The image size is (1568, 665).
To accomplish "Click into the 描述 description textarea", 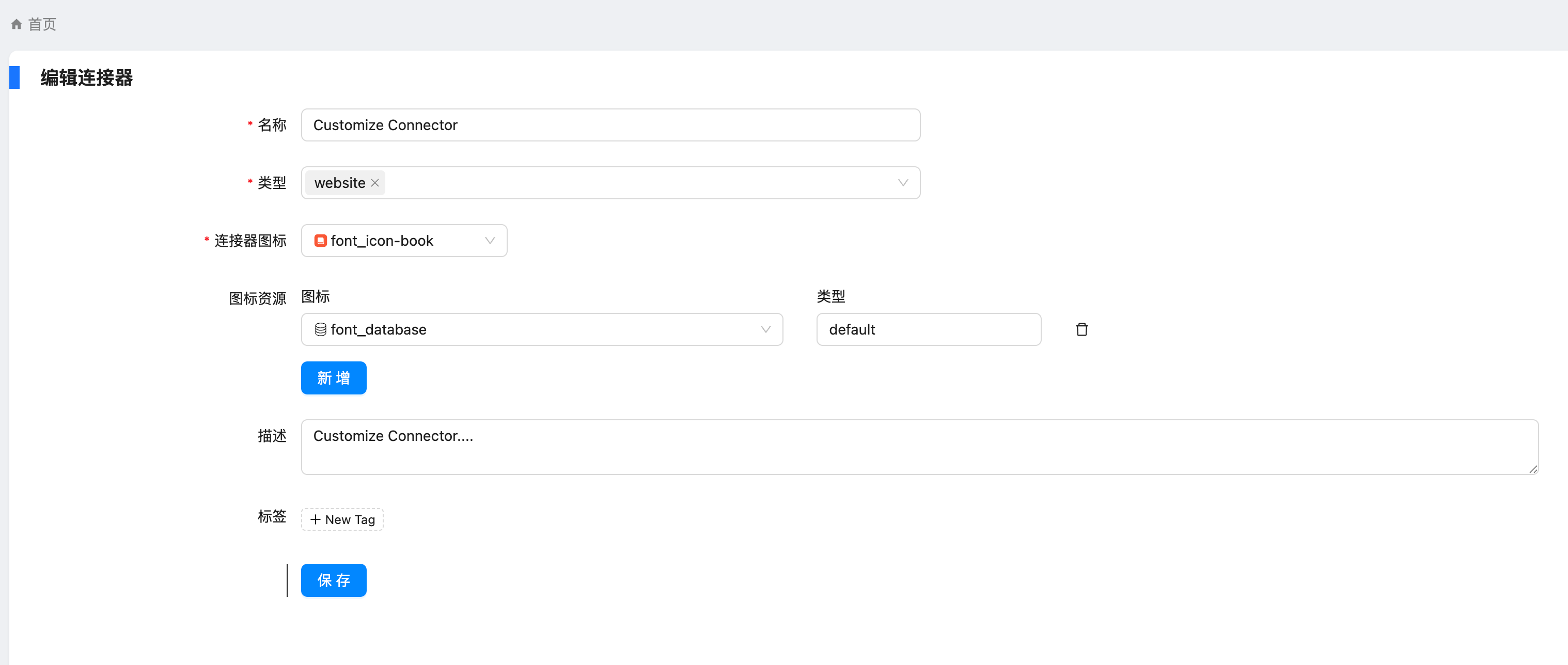I will 919,447.
